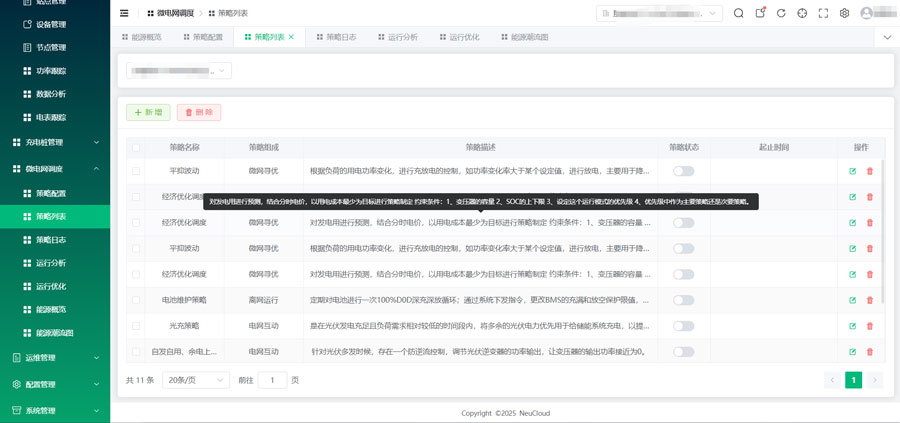This screenshot has height=423, width=900.
Task: Collapse sidebar with the hamburger menu icon
Action: tap(124, 13)
